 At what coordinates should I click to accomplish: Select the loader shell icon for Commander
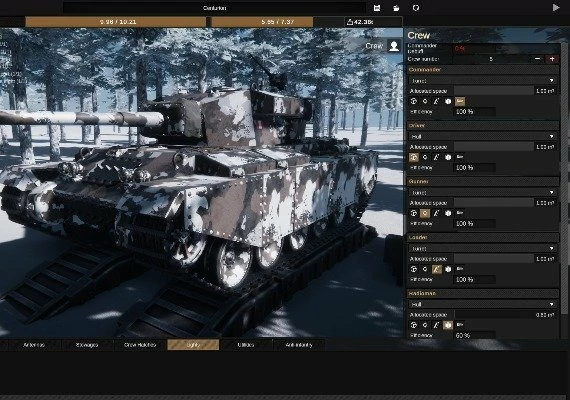437,101
